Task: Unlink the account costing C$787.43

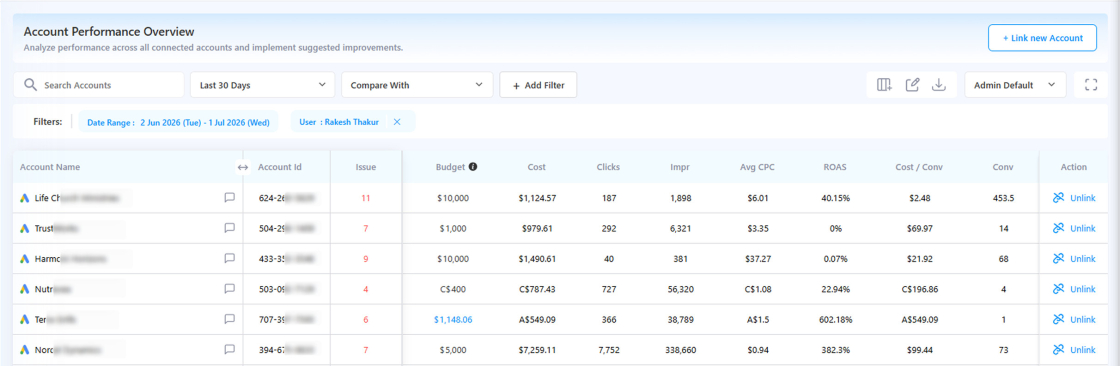Action: 1074,289
